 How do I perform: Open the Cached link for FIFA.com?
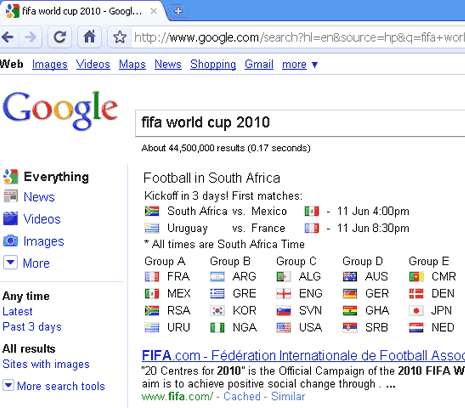[x=242, y=396]
